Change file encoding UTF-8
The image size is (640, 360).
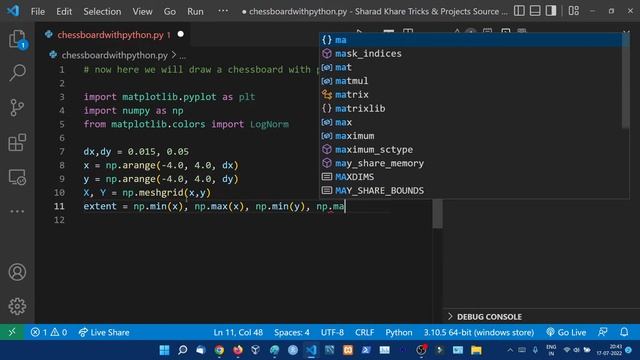(332, 332)
